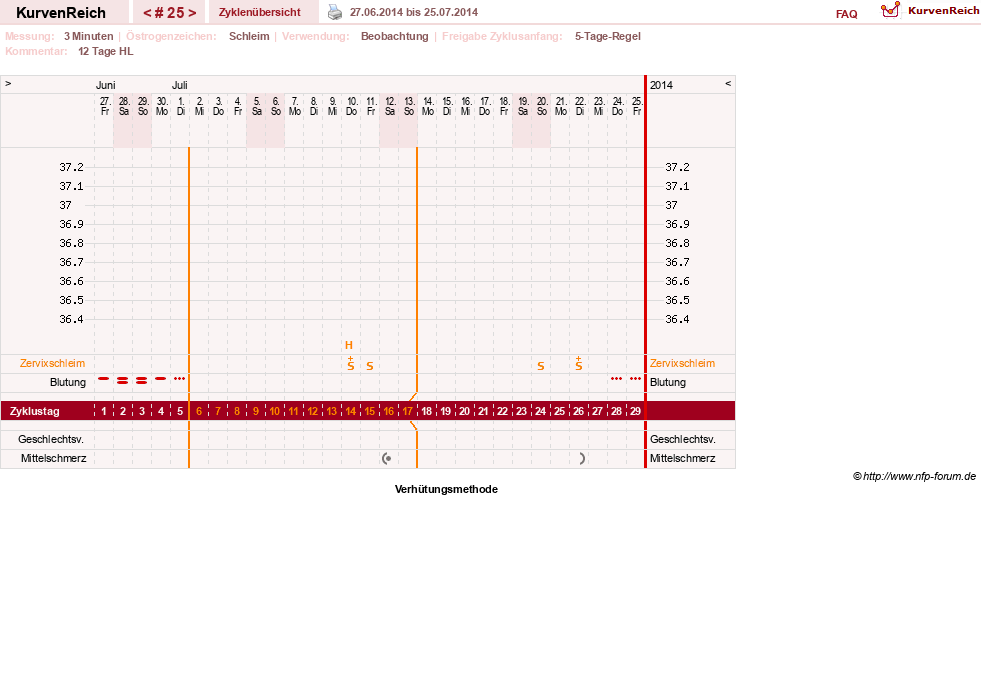Select cycle day 21 in the Zyklustag row
Screen dimensions: 981x688
[484, 411]
